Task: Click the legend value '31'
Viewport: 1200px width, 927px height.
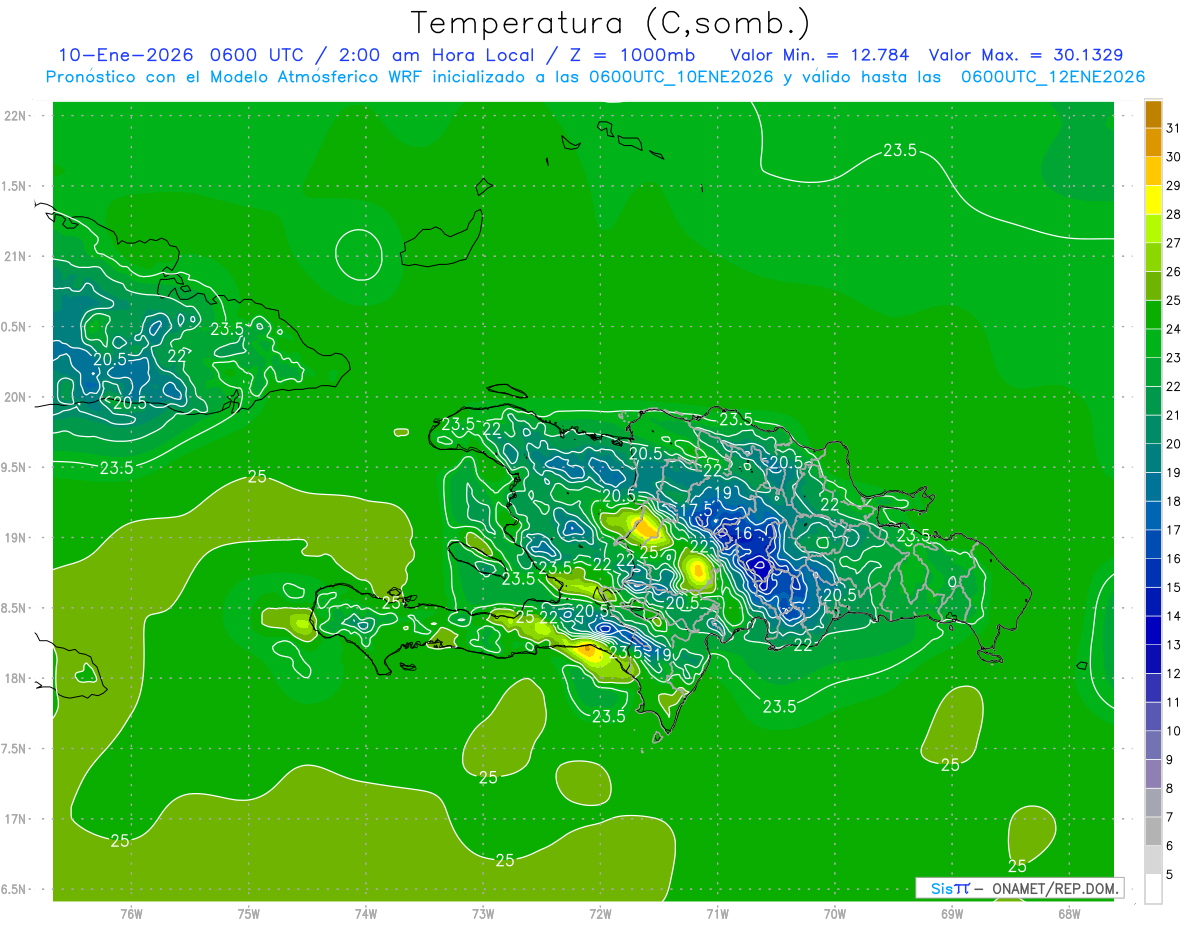Action: (x=1173, y=128)
